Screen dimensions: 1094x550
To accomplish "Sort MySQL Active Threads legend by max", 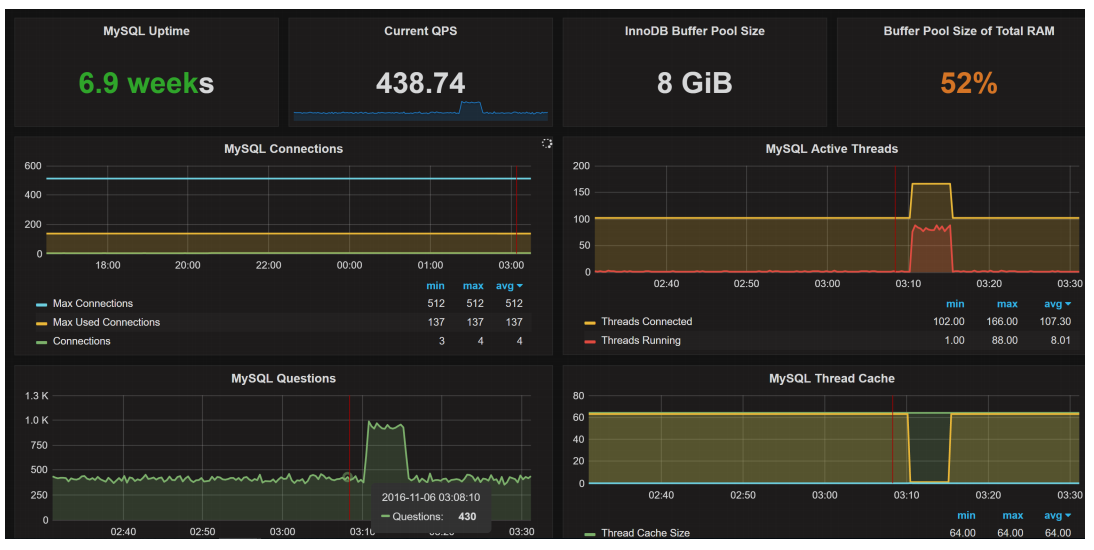I will tap(1006, 304).
